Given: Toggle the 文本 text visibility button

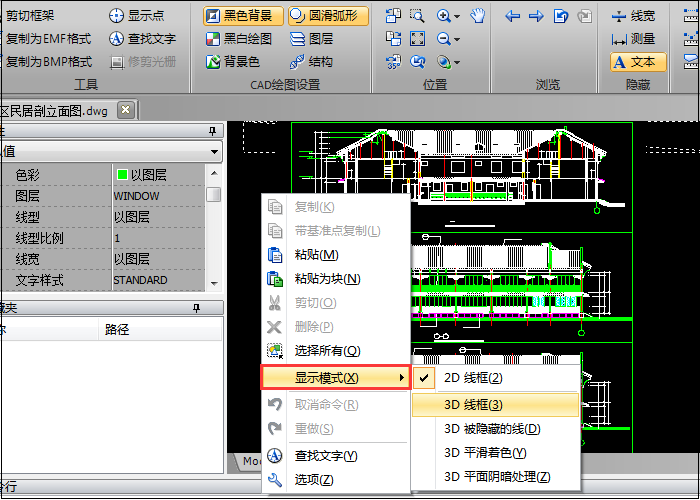Looking at the screenshot, I should (x=633, y=62).
